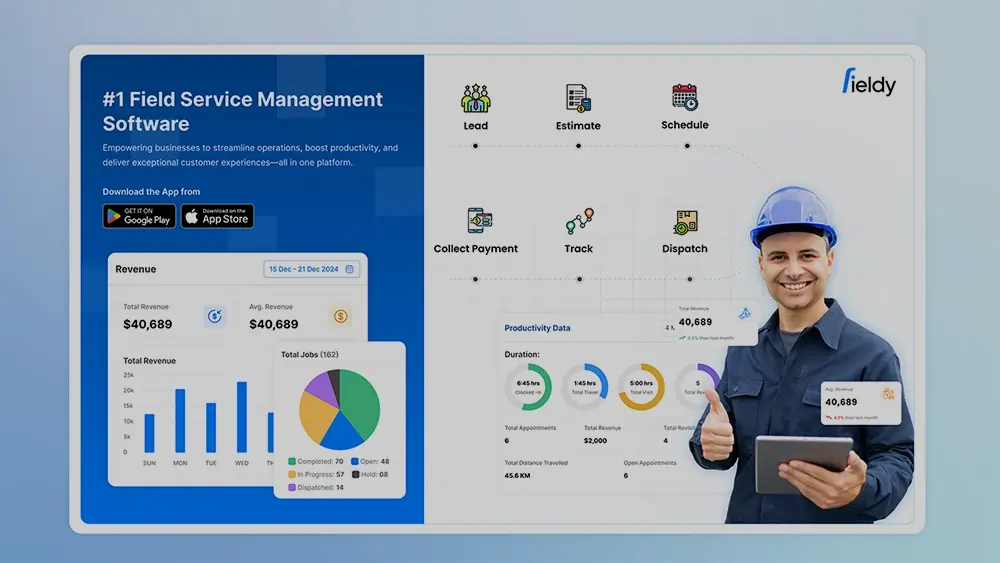The height and width of the screenshot is (563, 1000).
Task: Click the tablet held by the technician
Action: click(x=804, y=464)
